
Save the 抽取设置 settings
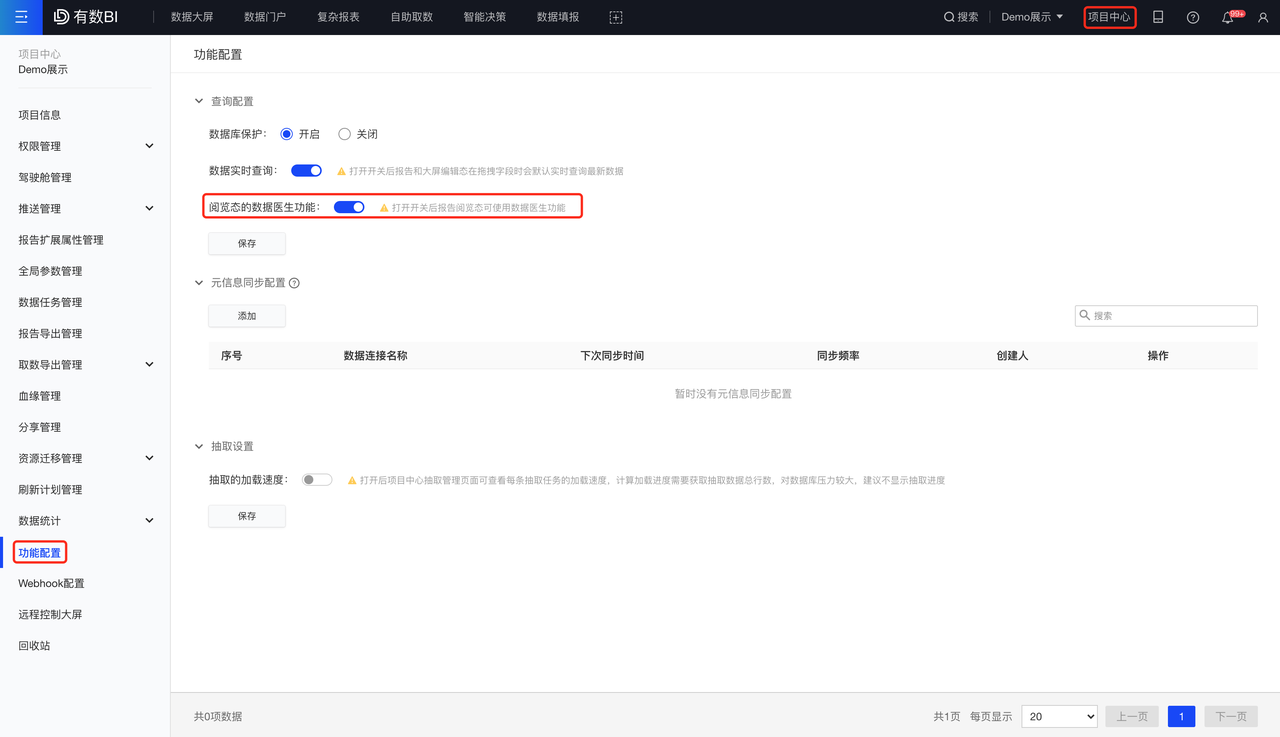247,516
